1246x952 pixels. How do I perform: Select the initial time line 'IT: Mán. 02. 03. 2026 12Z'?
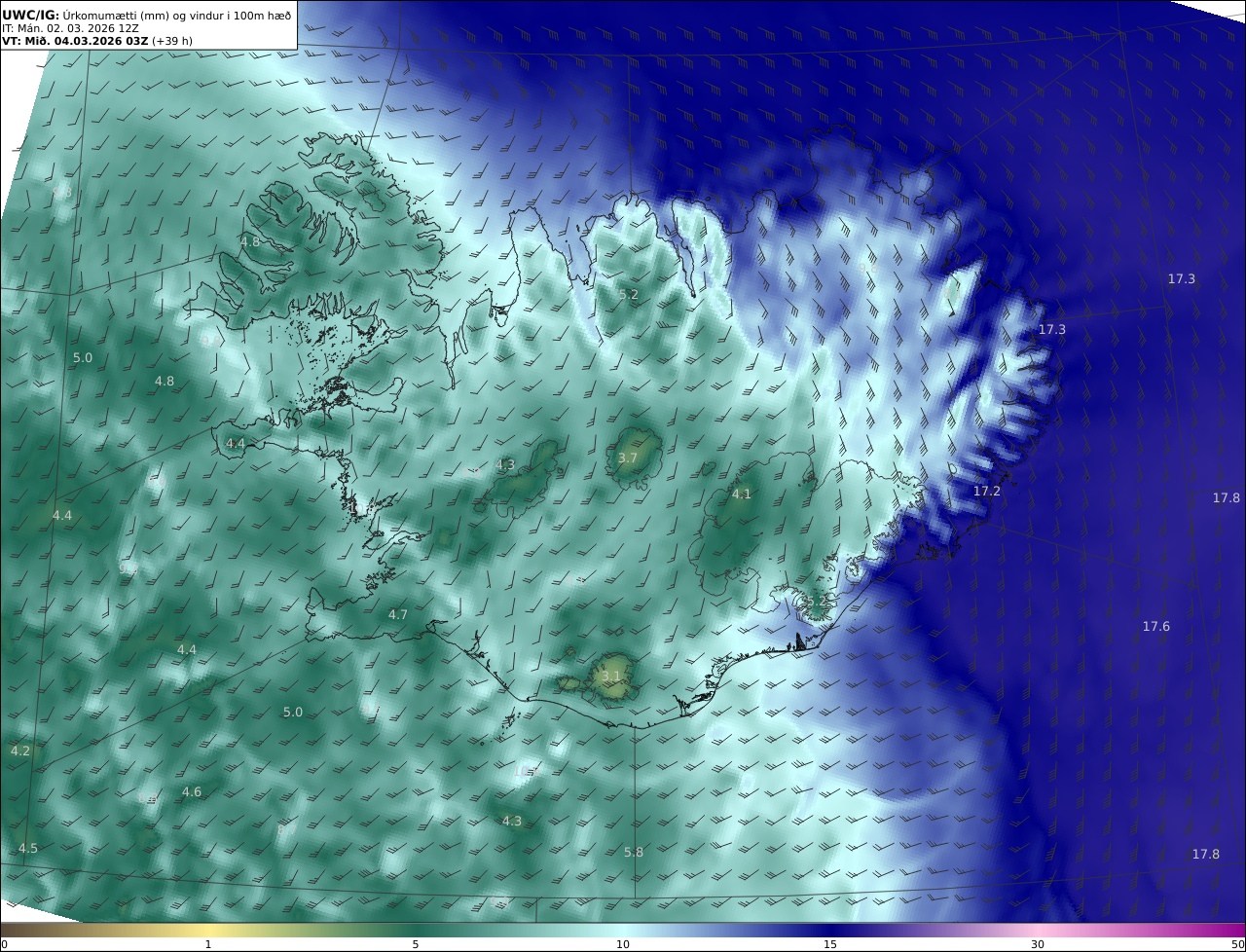[70, 28]
